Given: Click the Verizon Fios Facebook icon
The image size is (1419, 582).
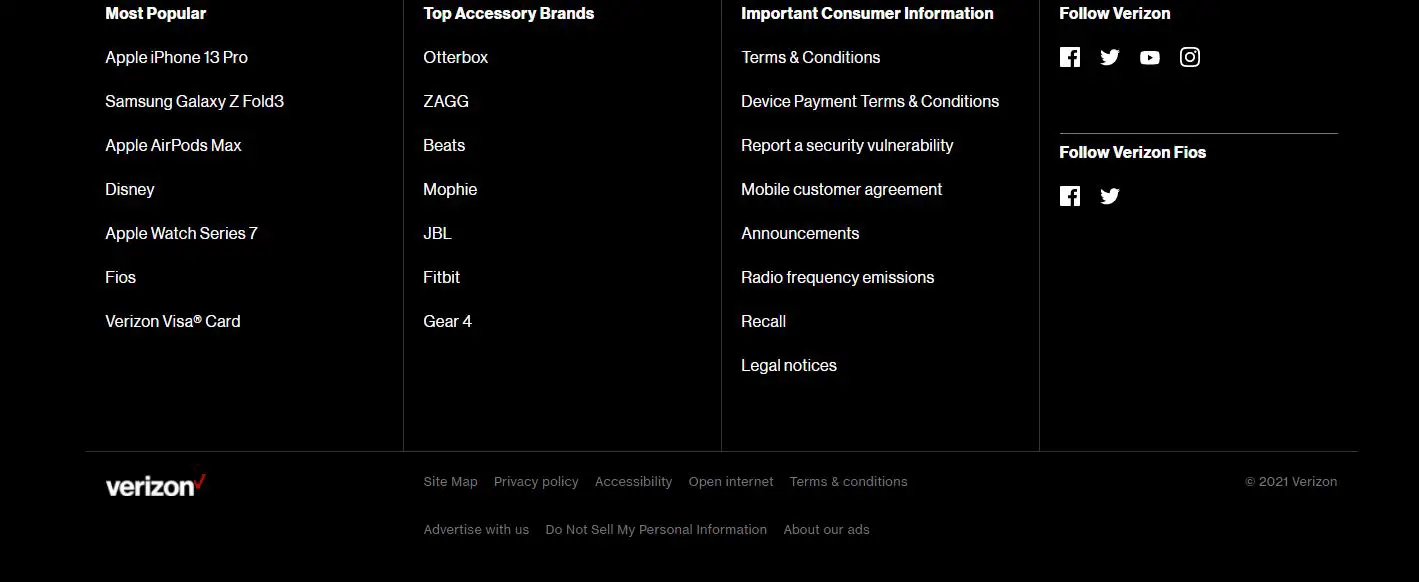Looking at the screenshot, I should pos(1070,196).
